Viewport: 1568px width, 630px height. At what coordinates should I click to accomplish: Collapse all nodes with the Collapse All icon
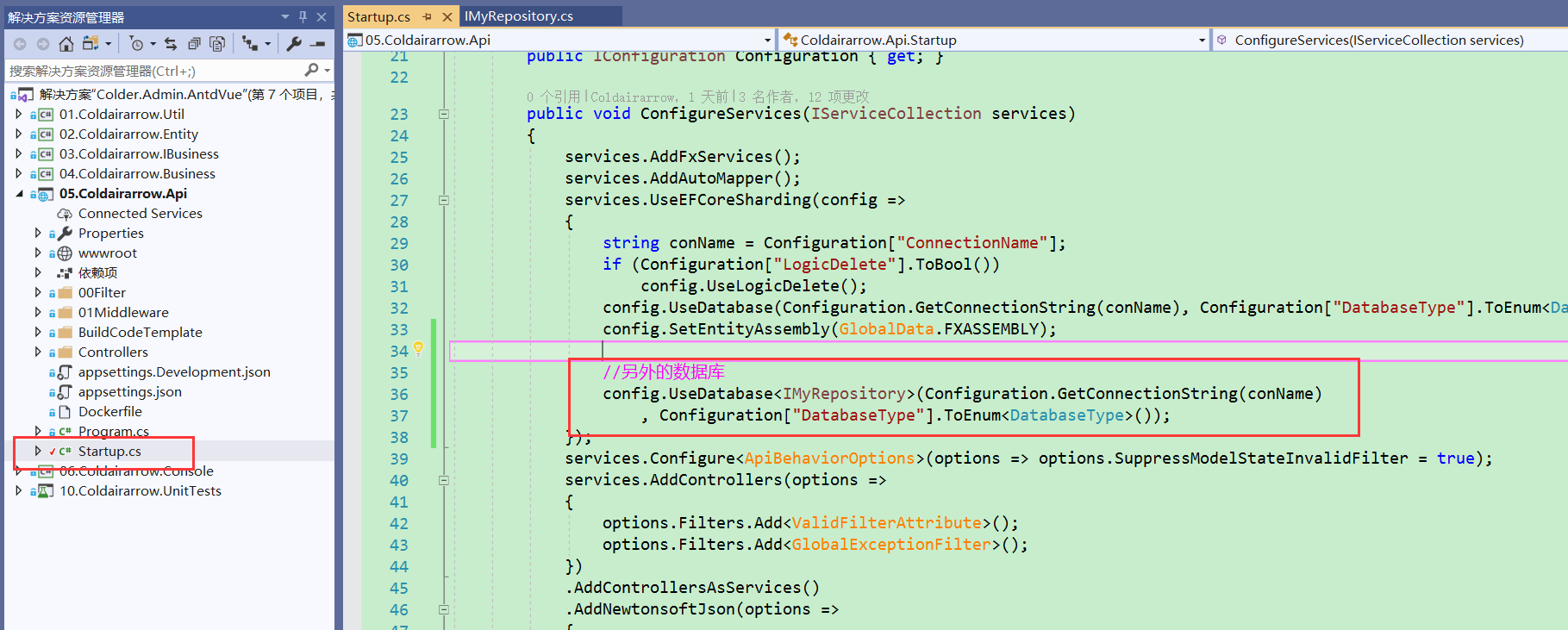click(x=194, y=43)
